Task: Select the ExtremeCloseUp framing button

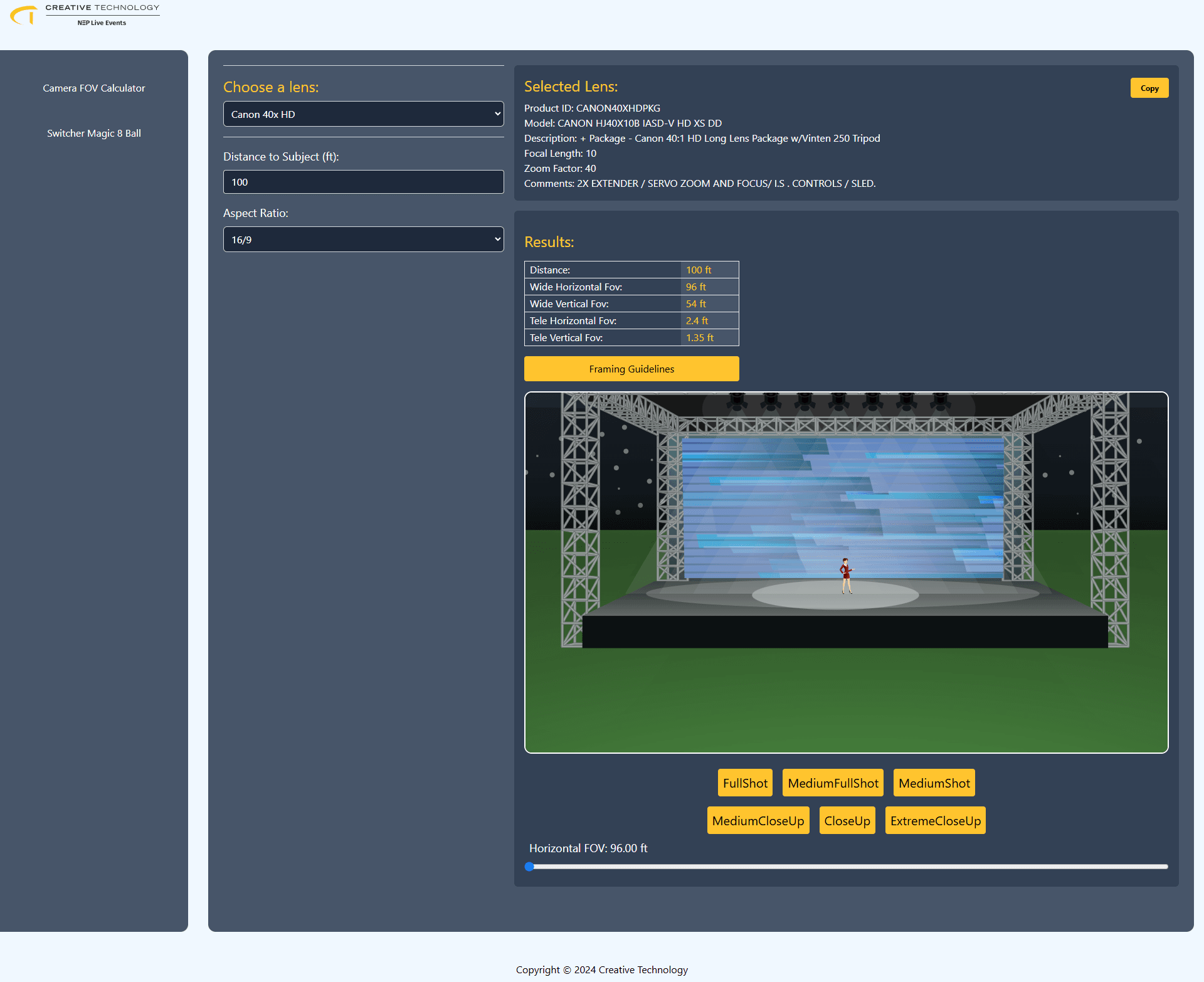Action: (936, 820)
